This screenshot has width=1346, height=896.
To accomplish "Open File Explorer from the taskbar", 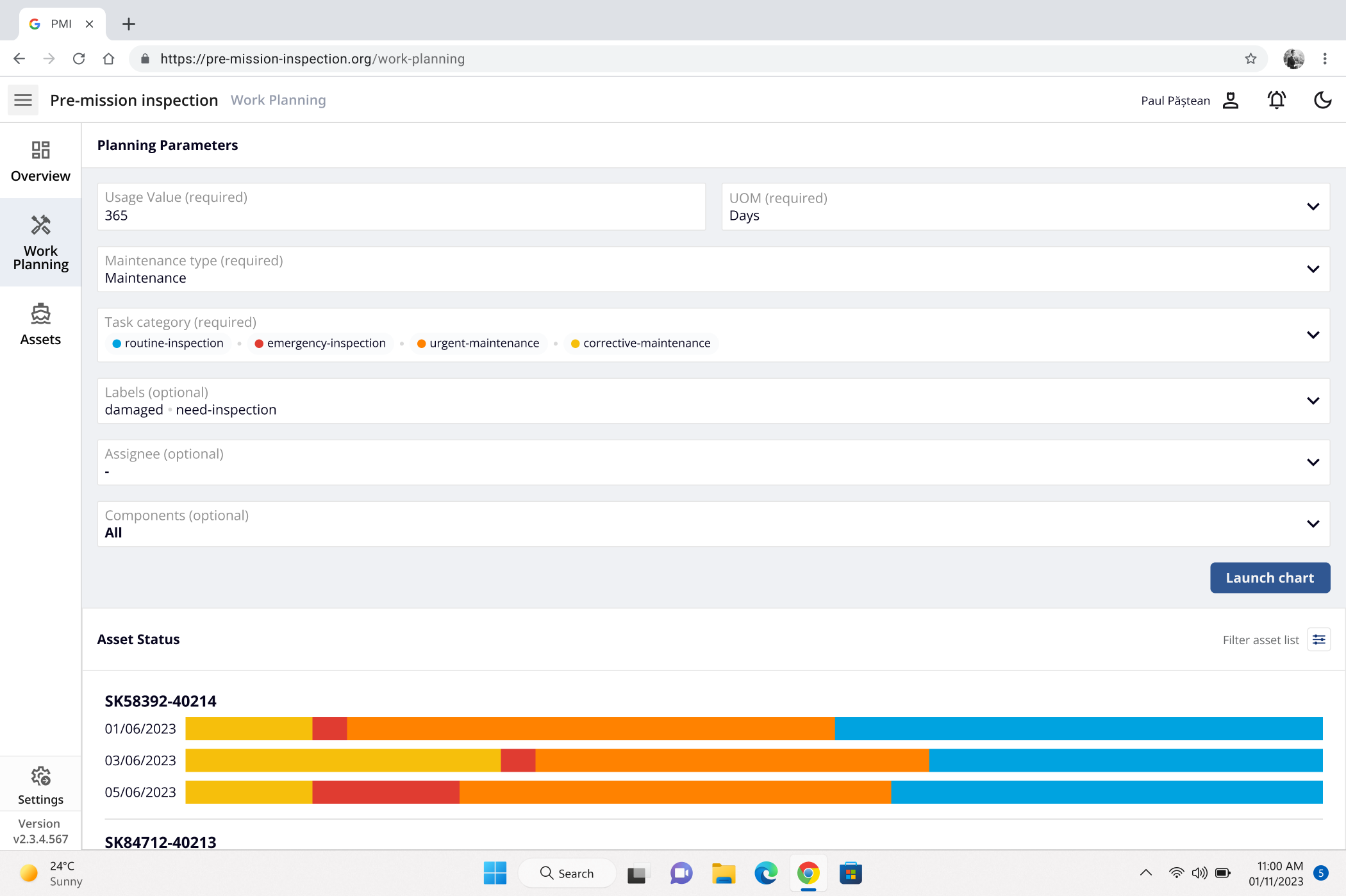I will click(x=723, y=873).
